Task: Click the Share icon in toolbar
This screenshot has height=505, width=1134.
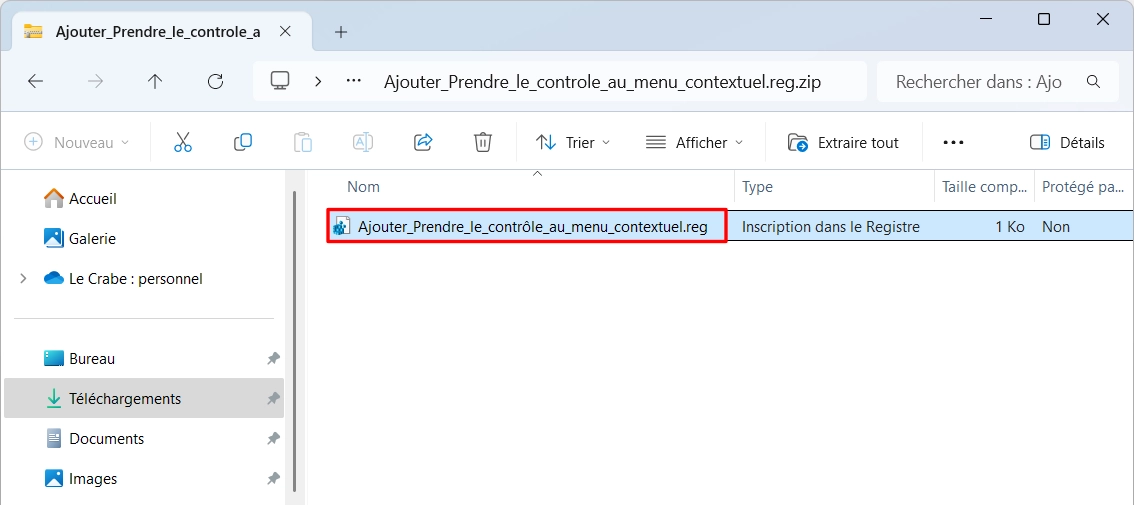Action: tap(423, 143)
